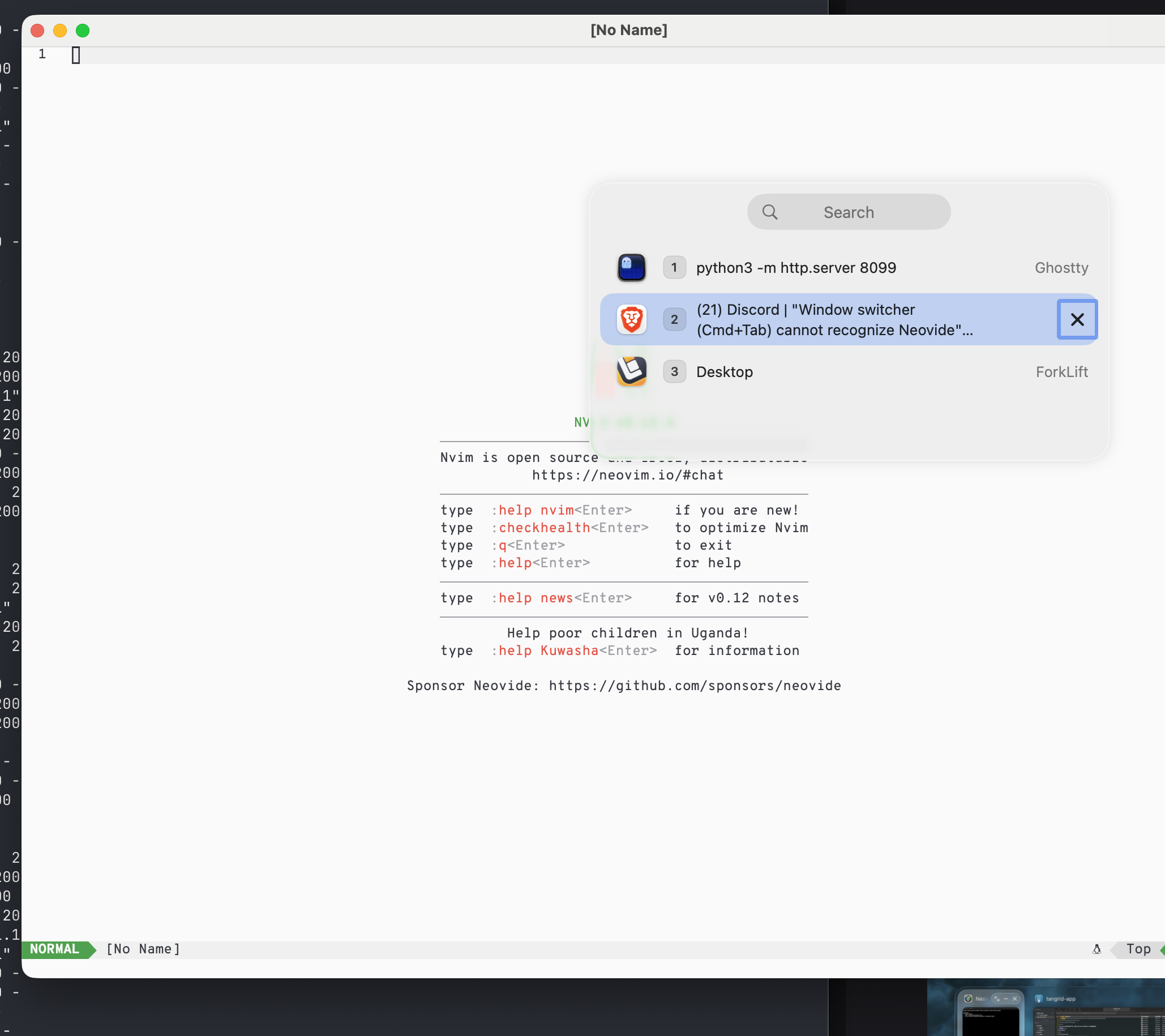Click the magnifying glass search icon
The height and width of the screenshot is (1036, 1165).
(769, 212)
